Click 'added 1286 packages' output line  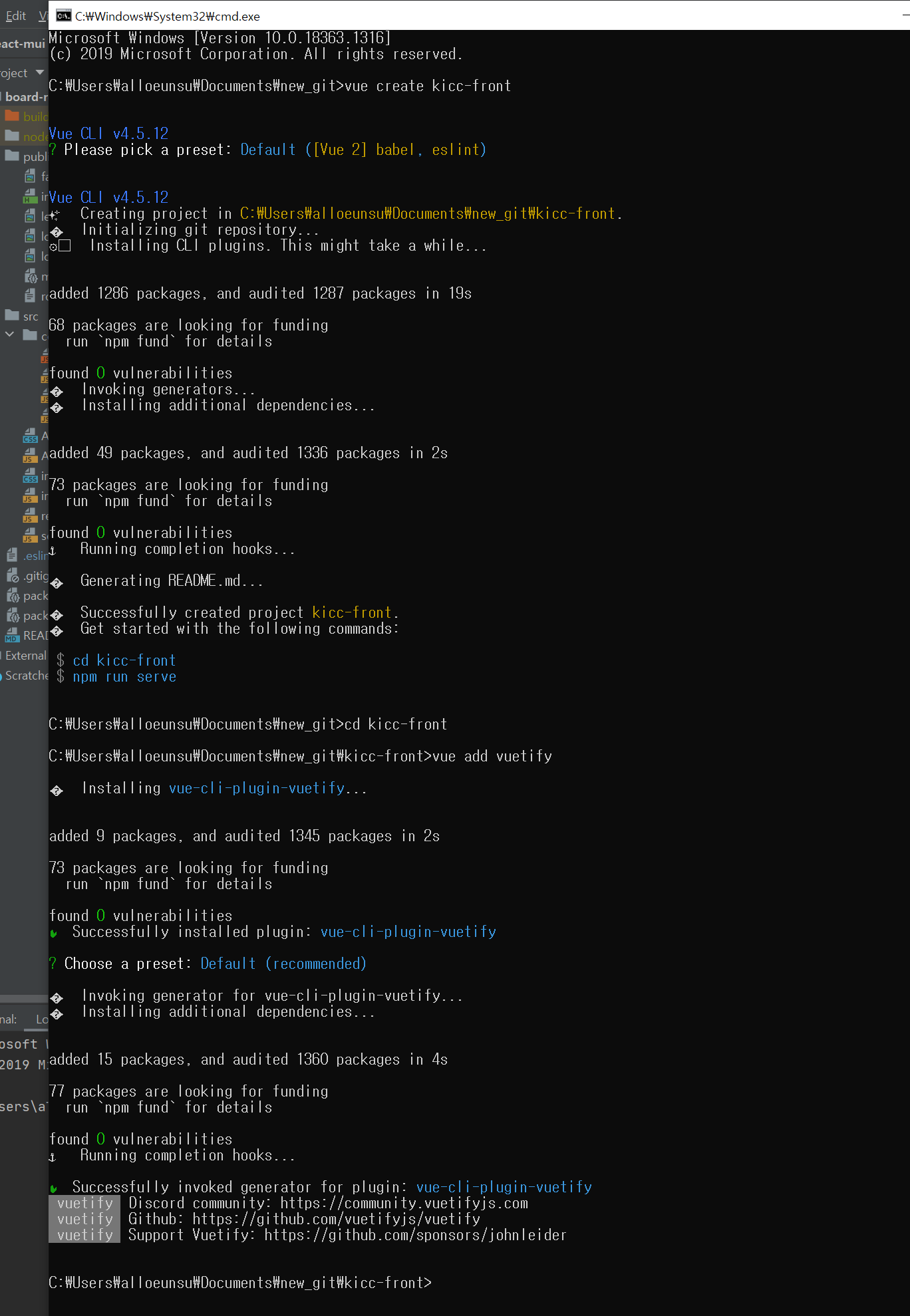(x=260, y=293)
